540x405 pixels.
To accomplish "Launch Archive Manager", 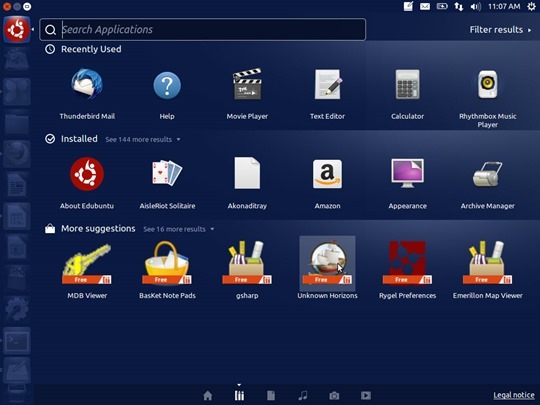I will 488,174.
